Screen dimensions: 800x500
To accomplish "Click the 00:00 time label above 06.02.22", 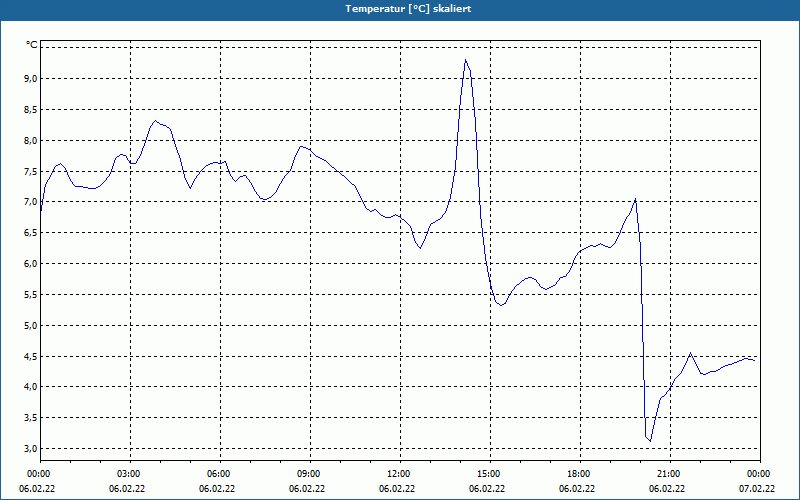I will [x=37, y=474].
